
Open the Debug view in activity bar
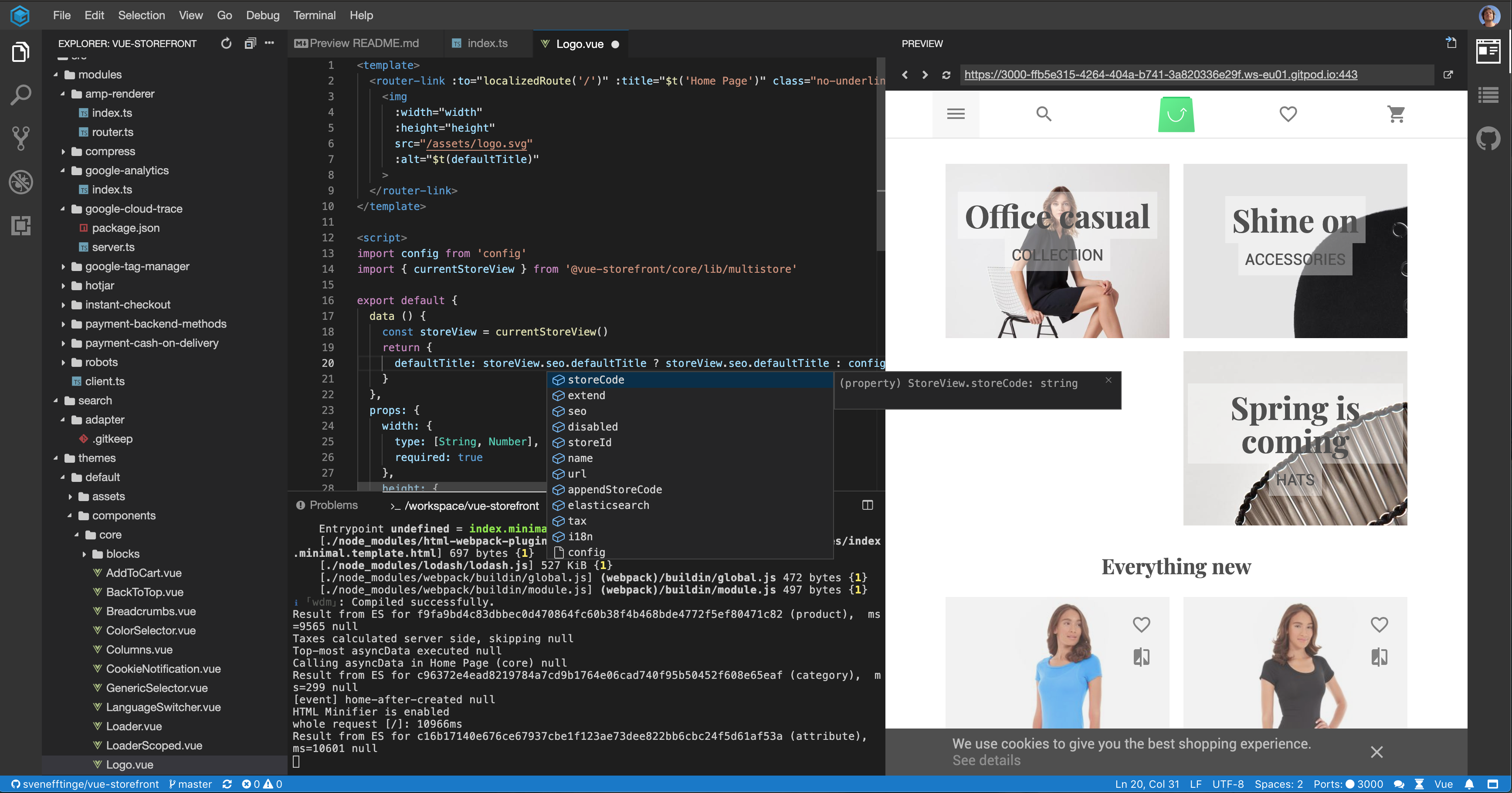(x=20, y=182)
